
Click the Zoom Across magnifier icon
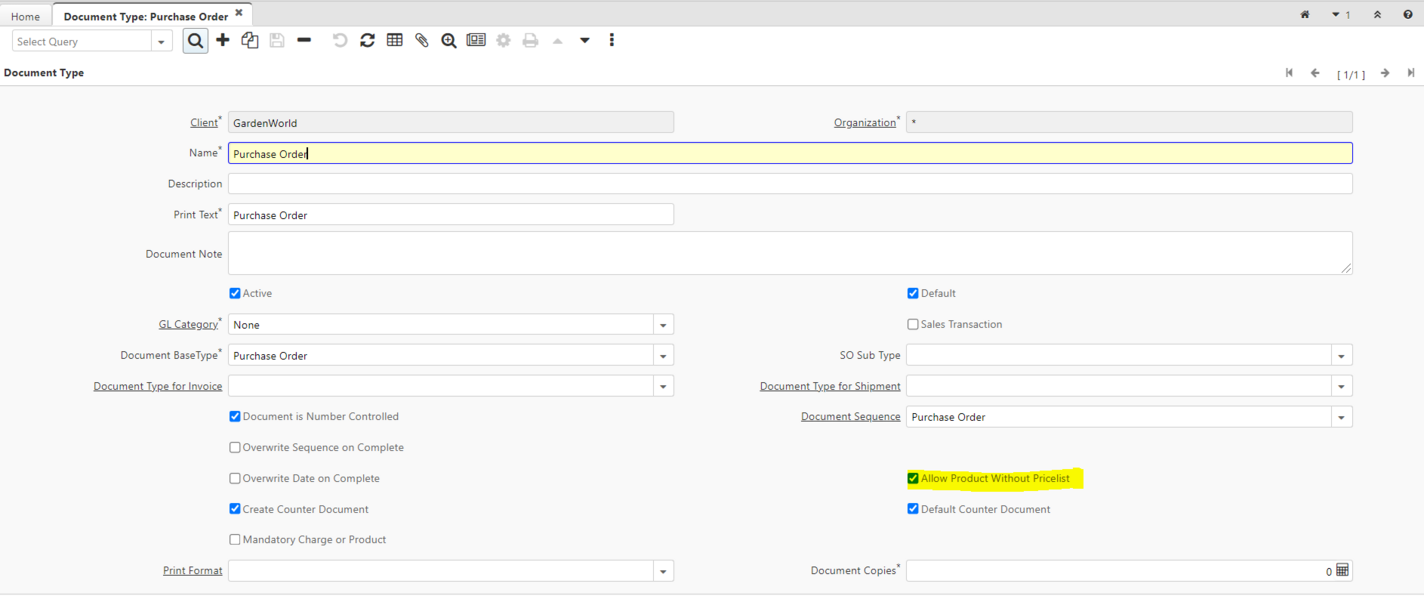pyautogui.click(x=449, y=40)
